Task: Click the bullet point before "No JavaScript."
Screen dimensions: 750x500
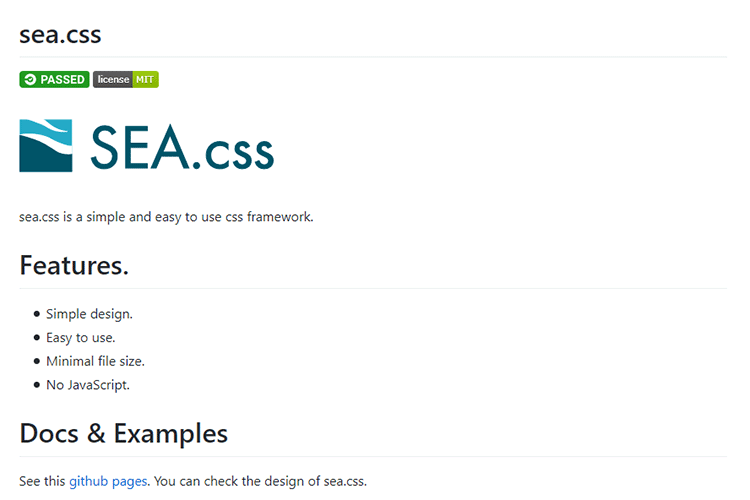Action: coord(37,385)
